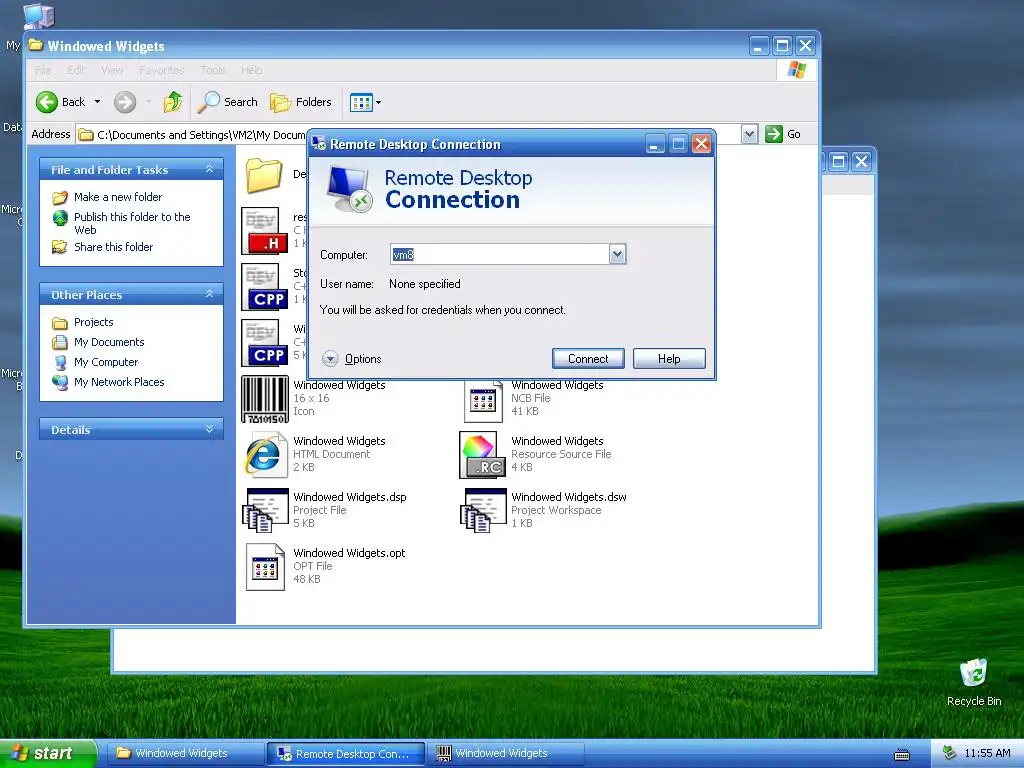The image size is (1024, 768).
Task: Click the green Go arrow button
Action: [774, 134]
